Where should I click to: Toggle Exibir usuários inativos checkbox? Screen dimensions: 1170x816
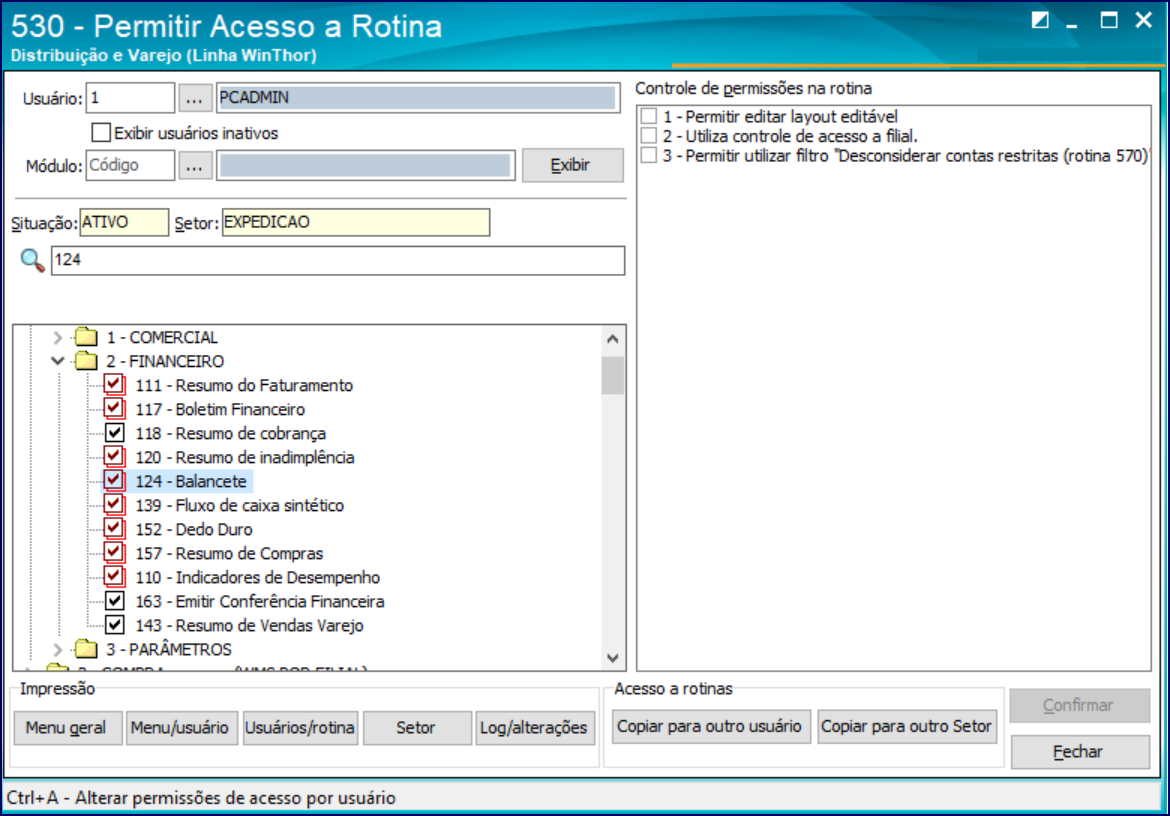(x=101, y=133)
